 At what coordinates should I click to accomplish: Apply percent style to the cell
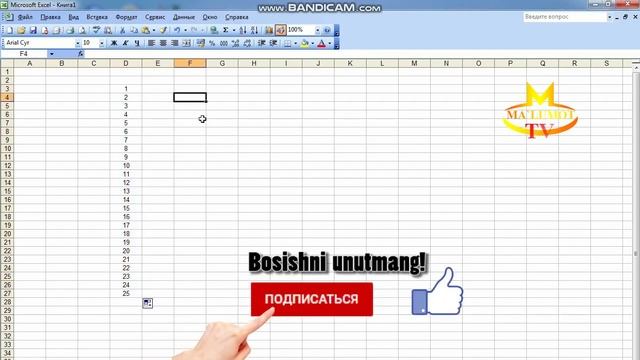tap(212, 43)
